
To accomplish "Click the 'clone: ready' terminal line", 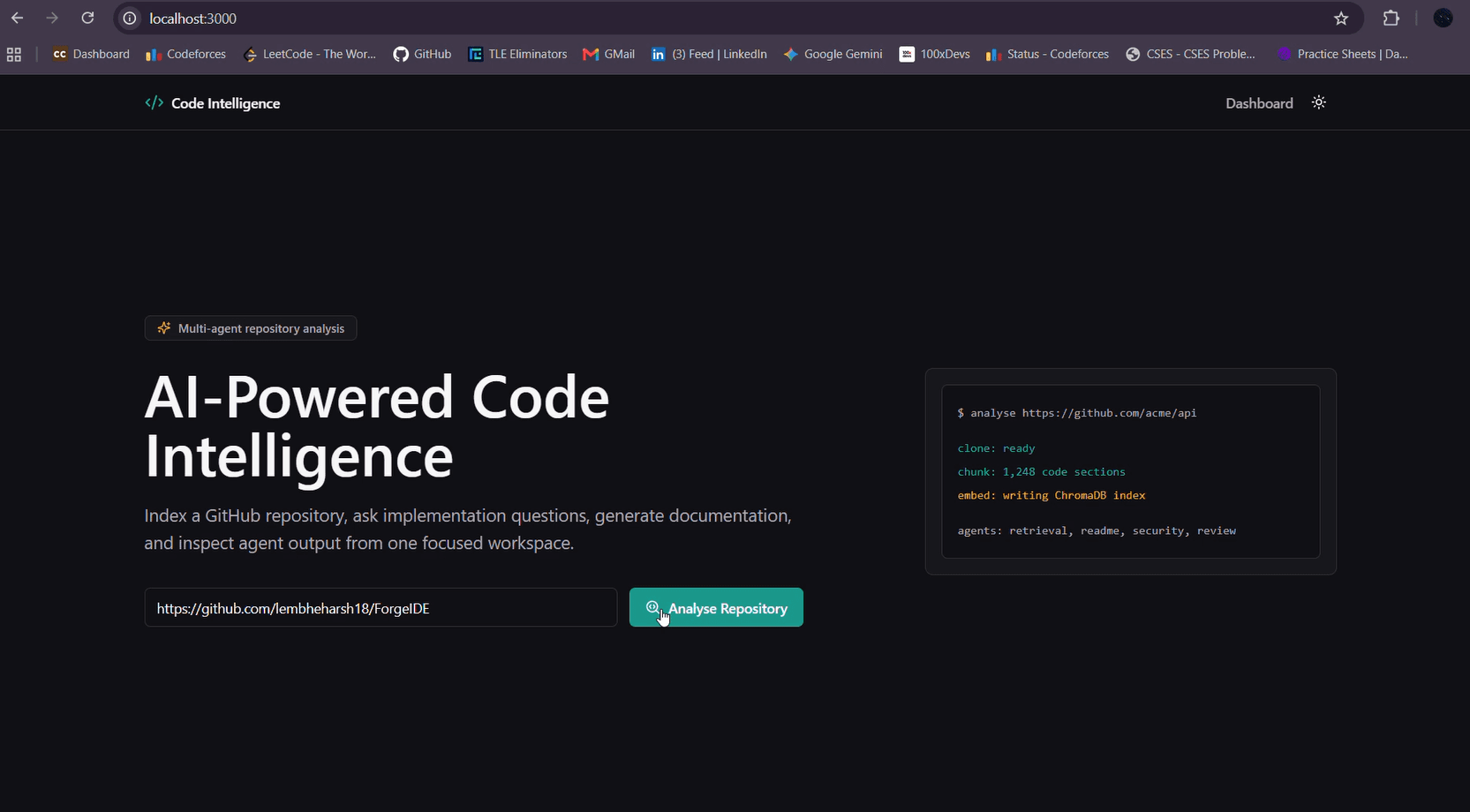I will click(996, 448).
